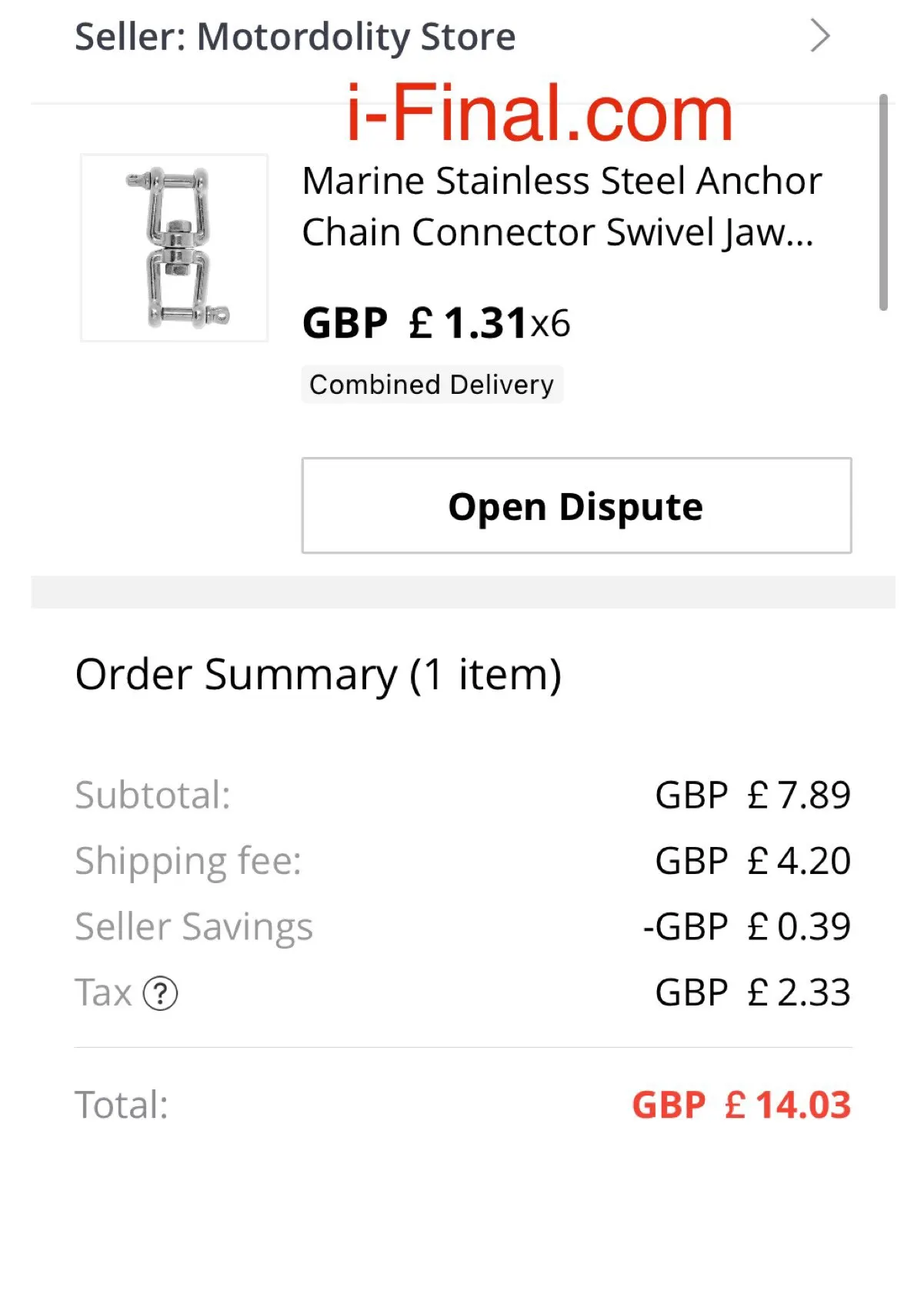This screenshot has width=924, height=1304.
Task: Click the Shipping fee label
Action: (x=188, y=860)
